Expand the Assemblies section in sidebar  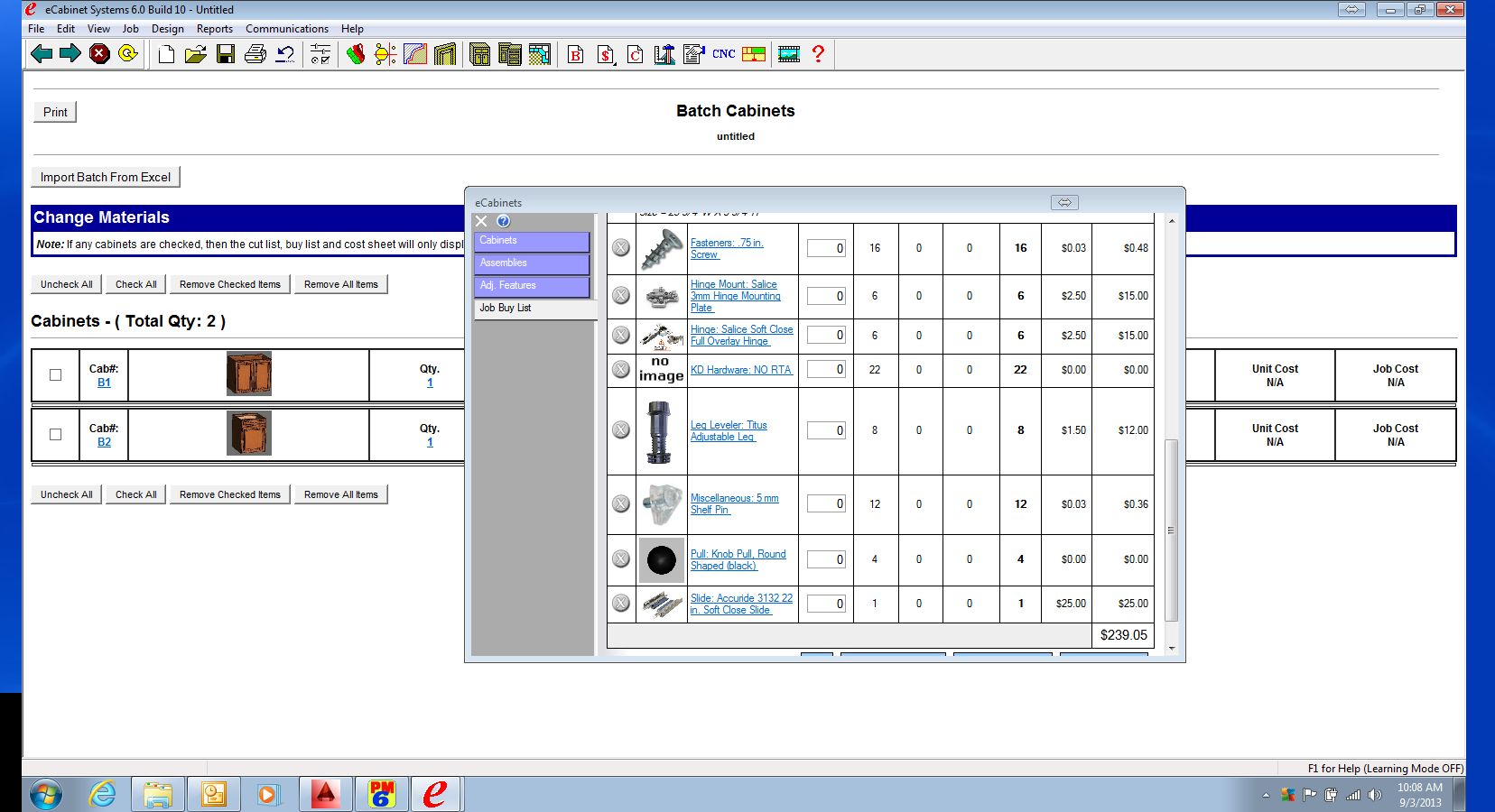pyautogui.click(x=532, y=263)
